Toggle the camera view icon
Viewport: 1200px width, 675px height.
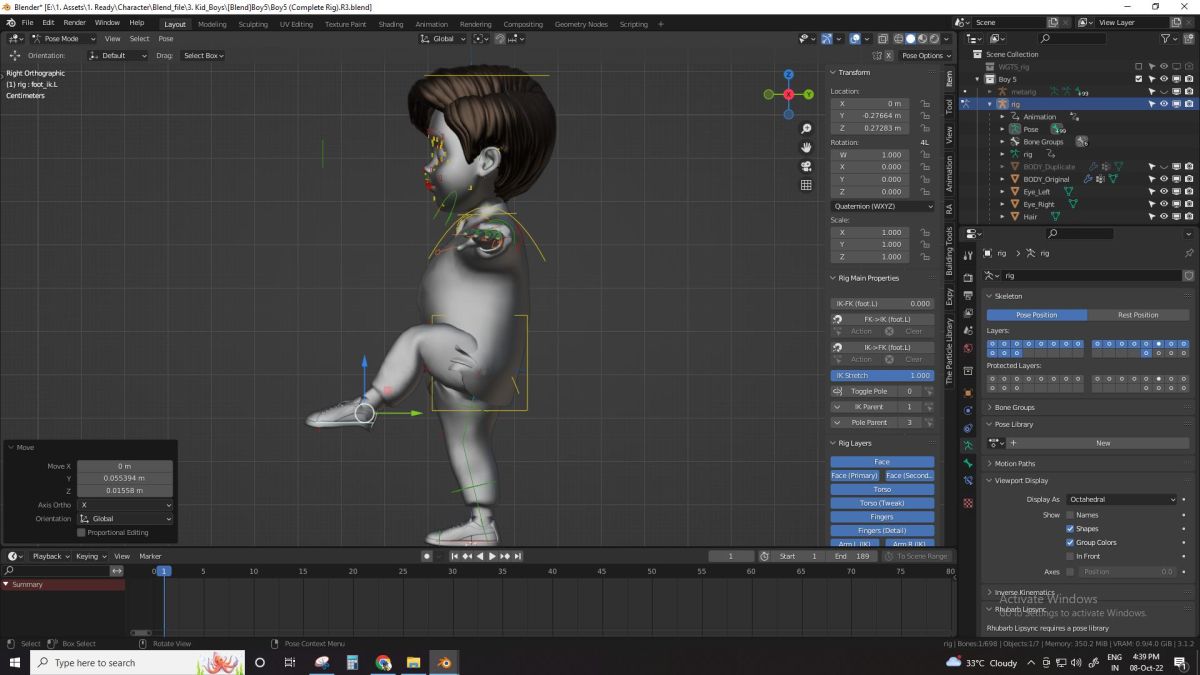(806, 166)
